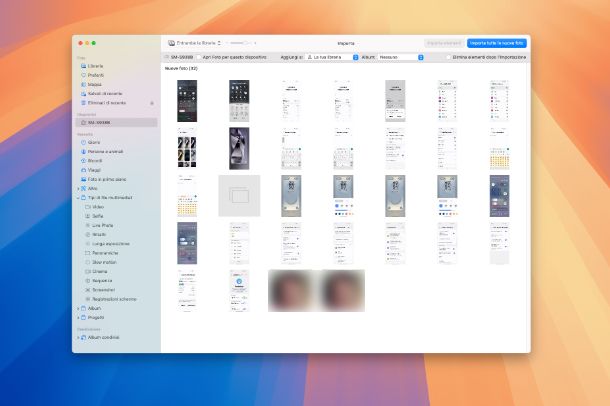The image size is (610, 406).
Task: Open Persone e animali
Action: [106, 151]
